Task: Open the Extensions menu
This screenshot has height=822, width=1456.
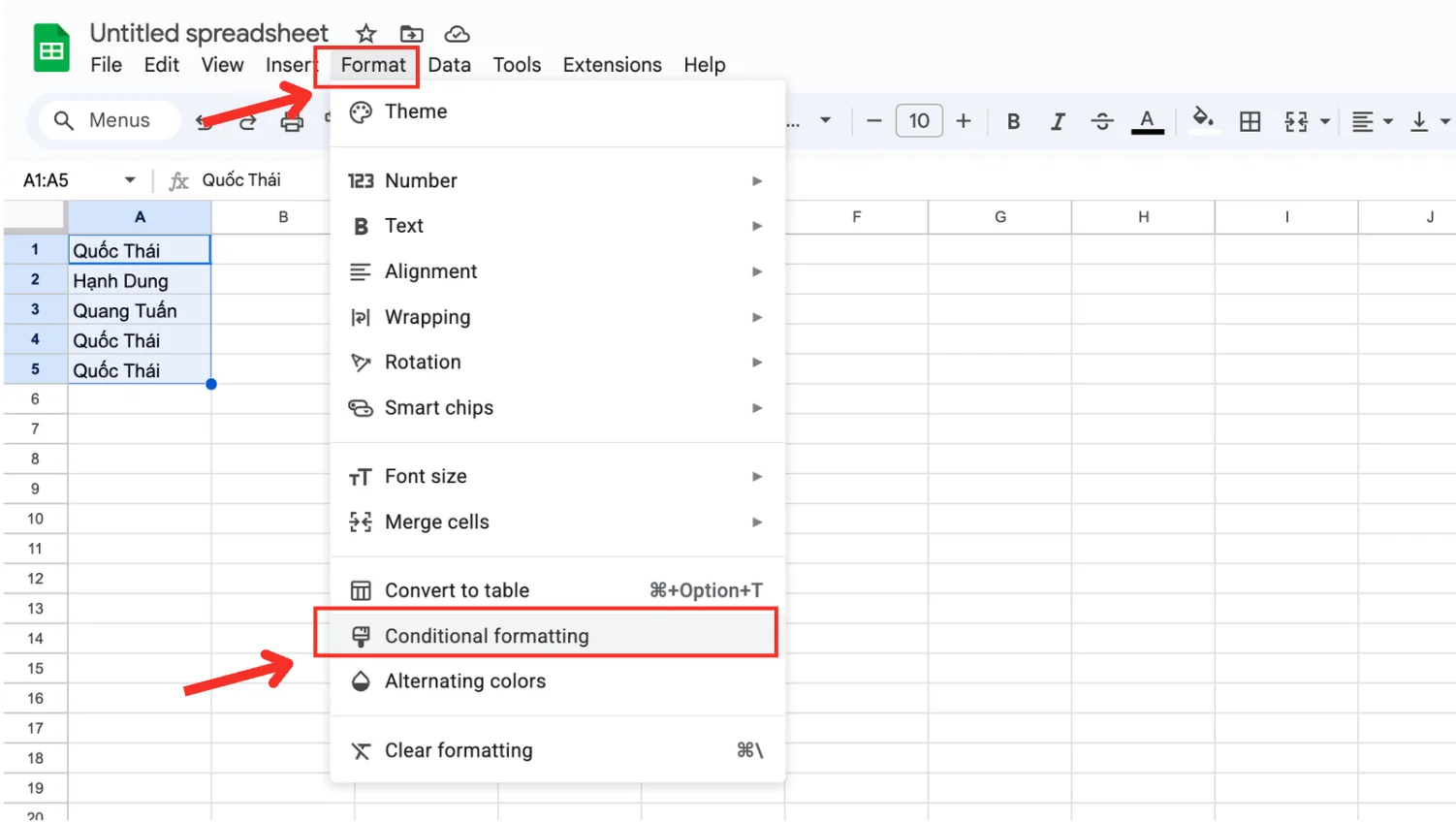Action: tap(612, 65)
